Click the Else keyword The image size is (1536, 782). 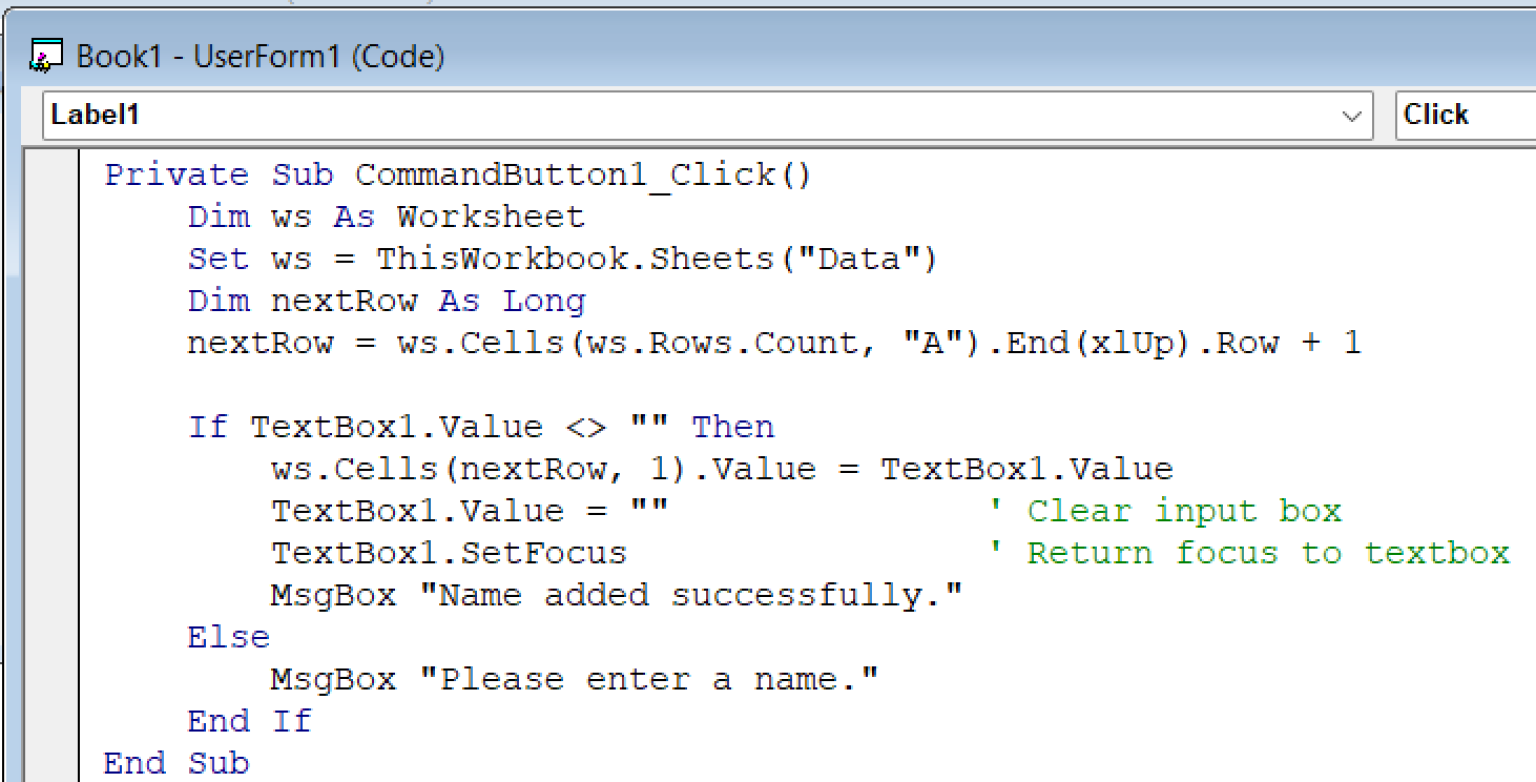click(x=228, y=638)
